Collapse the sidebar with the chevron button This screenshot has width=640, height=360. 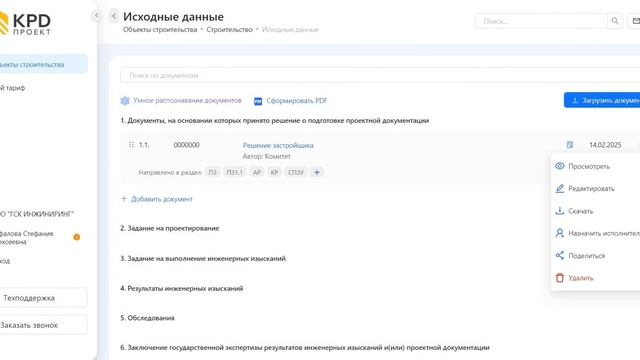(97, 16)
